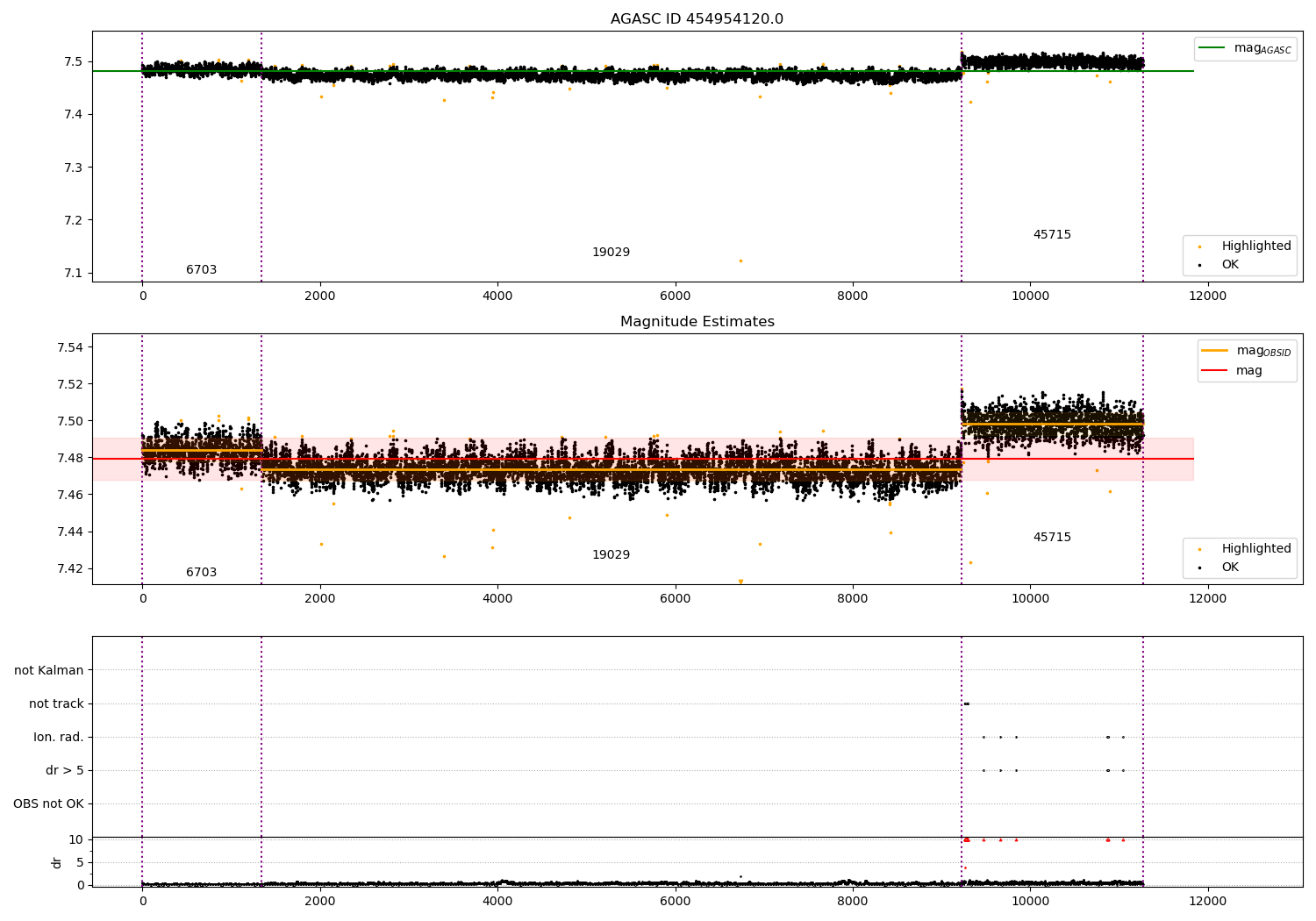
Task: Click the 7.52 tick on the middle plot
Action: point(69,384)
